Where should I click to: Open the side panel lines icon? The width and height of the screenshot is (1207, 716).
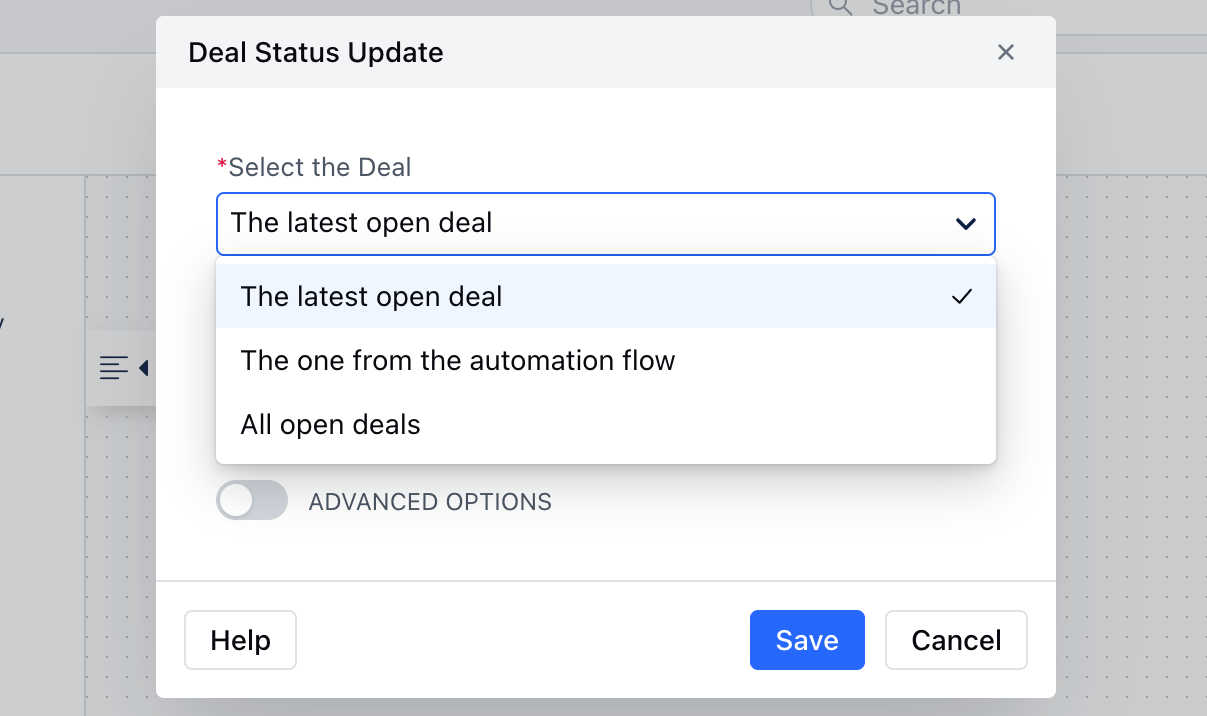coord(113,368)
